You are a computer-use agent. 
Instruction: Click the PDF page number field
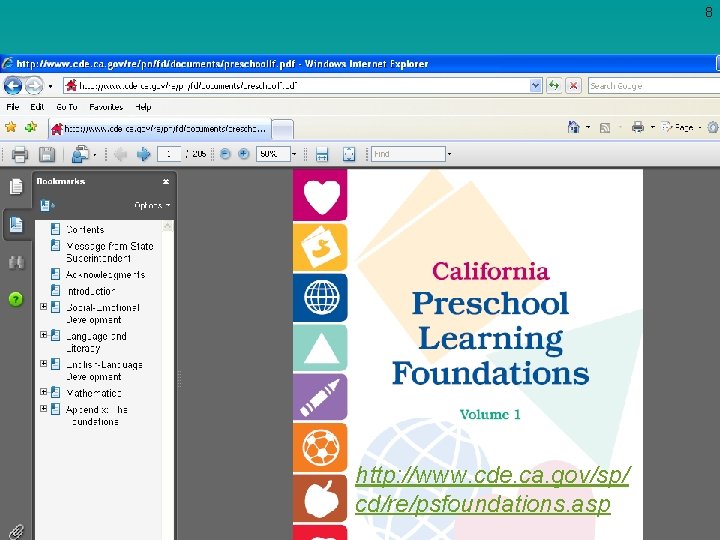[x=169, y=154]
